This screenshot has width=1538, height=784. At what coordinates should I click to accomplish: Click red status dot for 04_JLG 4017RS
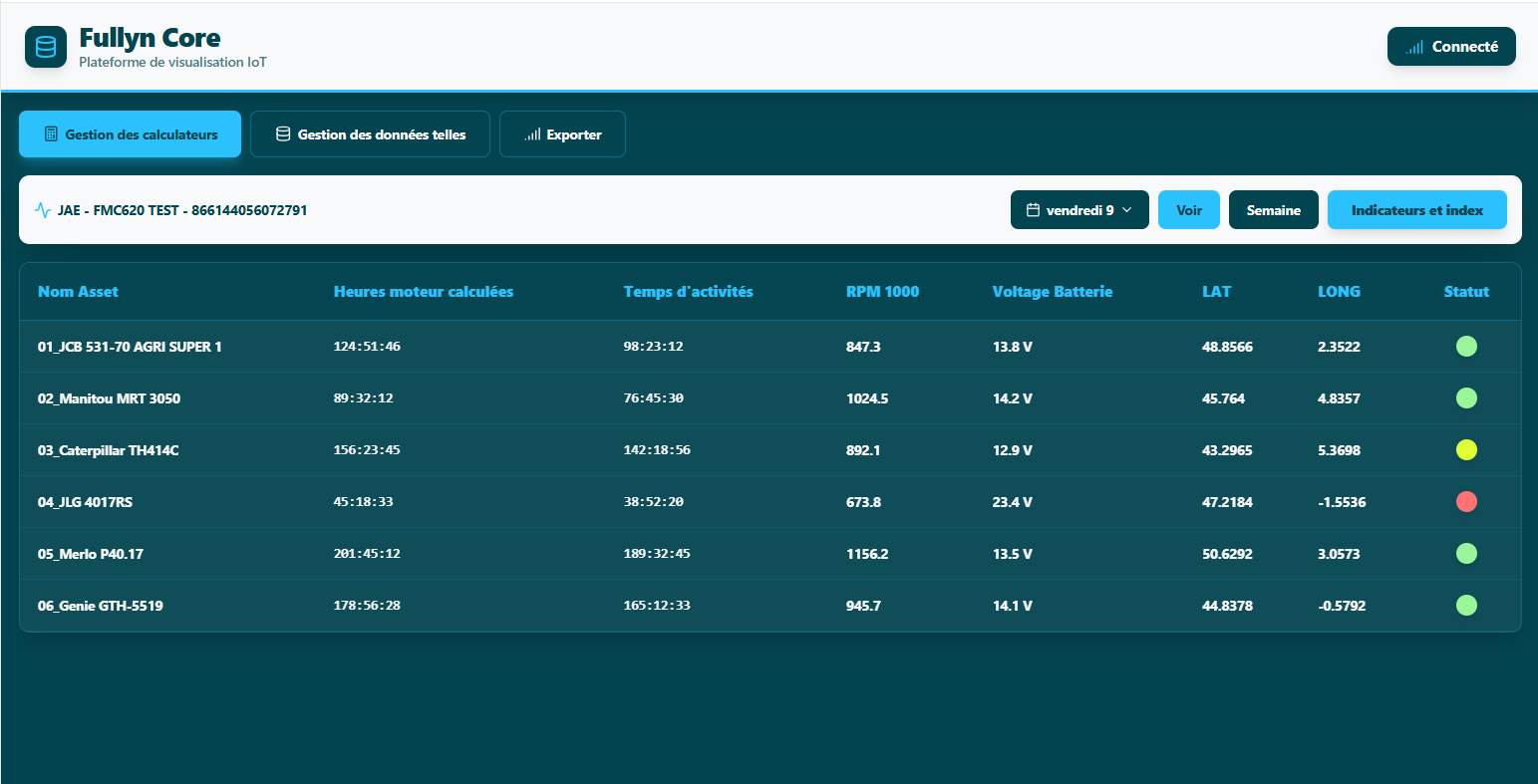click(x=1466, y=502)
